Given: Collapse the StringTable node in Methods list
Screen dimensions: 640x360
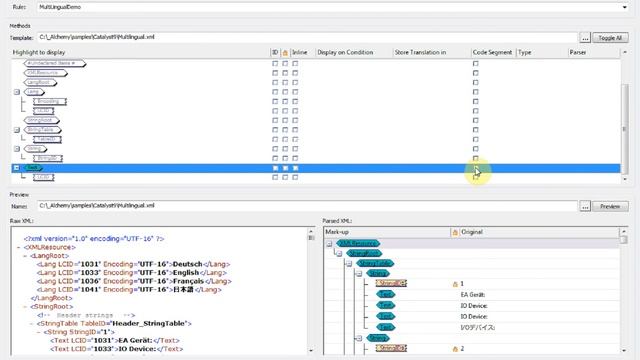Looking at the screenshot, I should click(x=17, y=130).
